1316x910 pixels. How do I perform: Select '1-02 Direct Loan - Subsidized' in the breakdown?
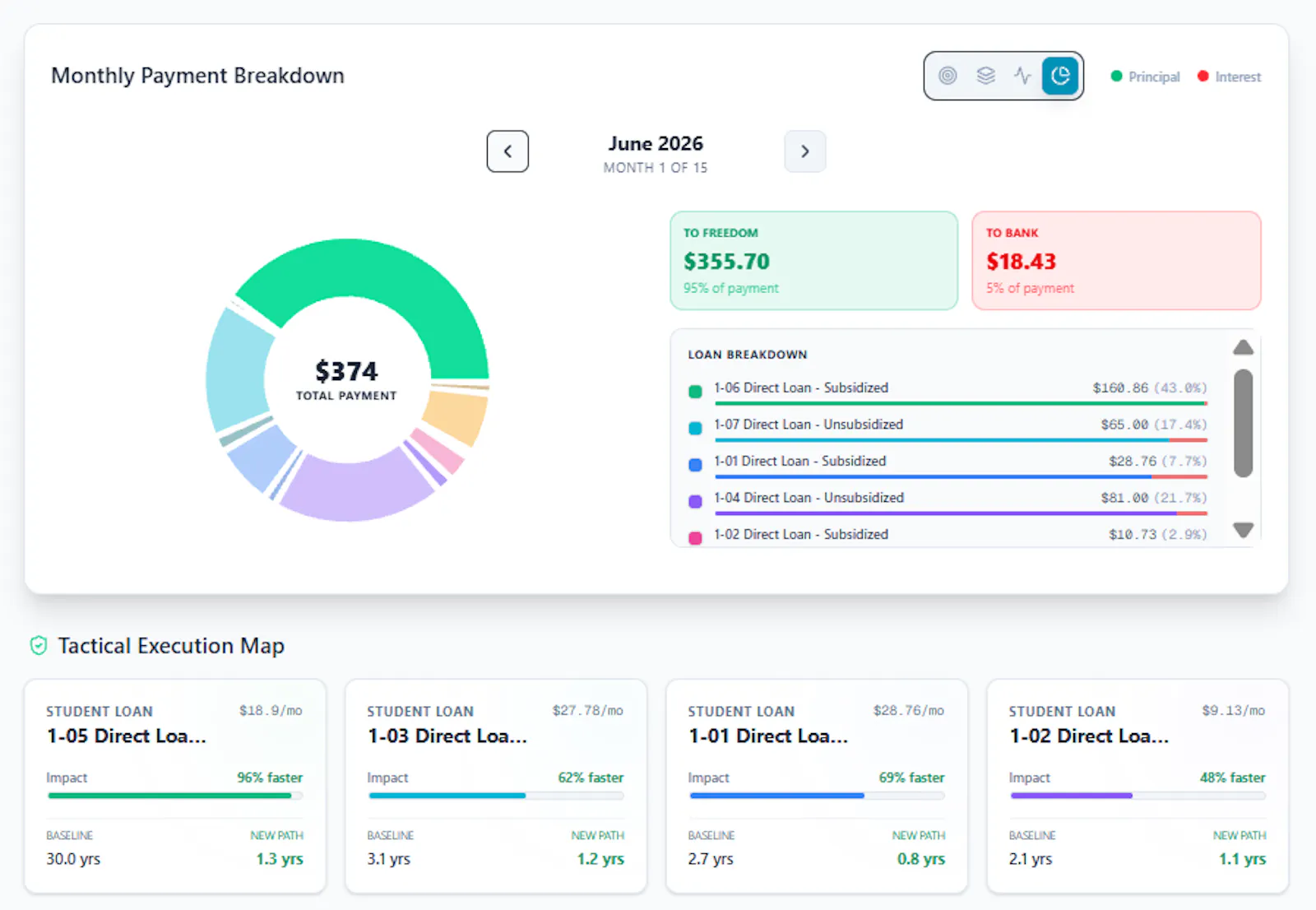(x=948, y=536)
